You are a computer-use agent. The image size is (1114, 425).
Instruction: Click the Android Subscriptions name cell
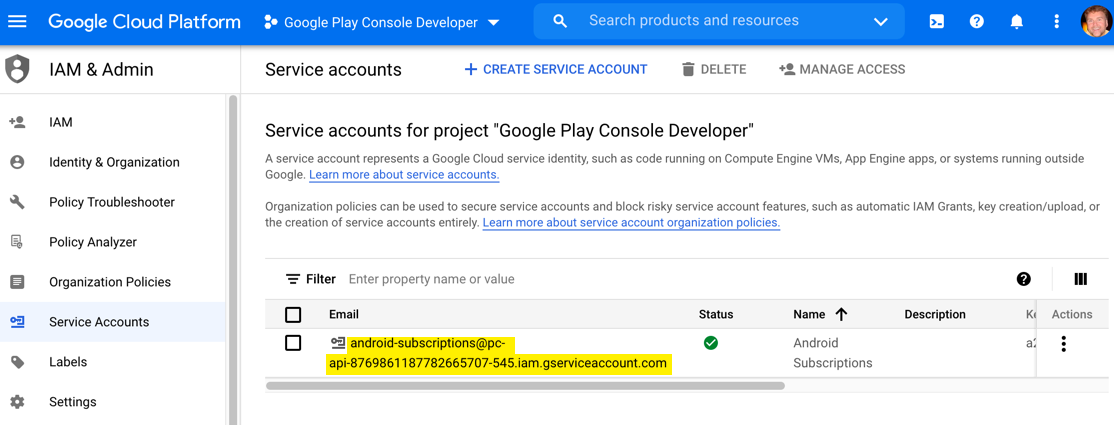point(833,353)
